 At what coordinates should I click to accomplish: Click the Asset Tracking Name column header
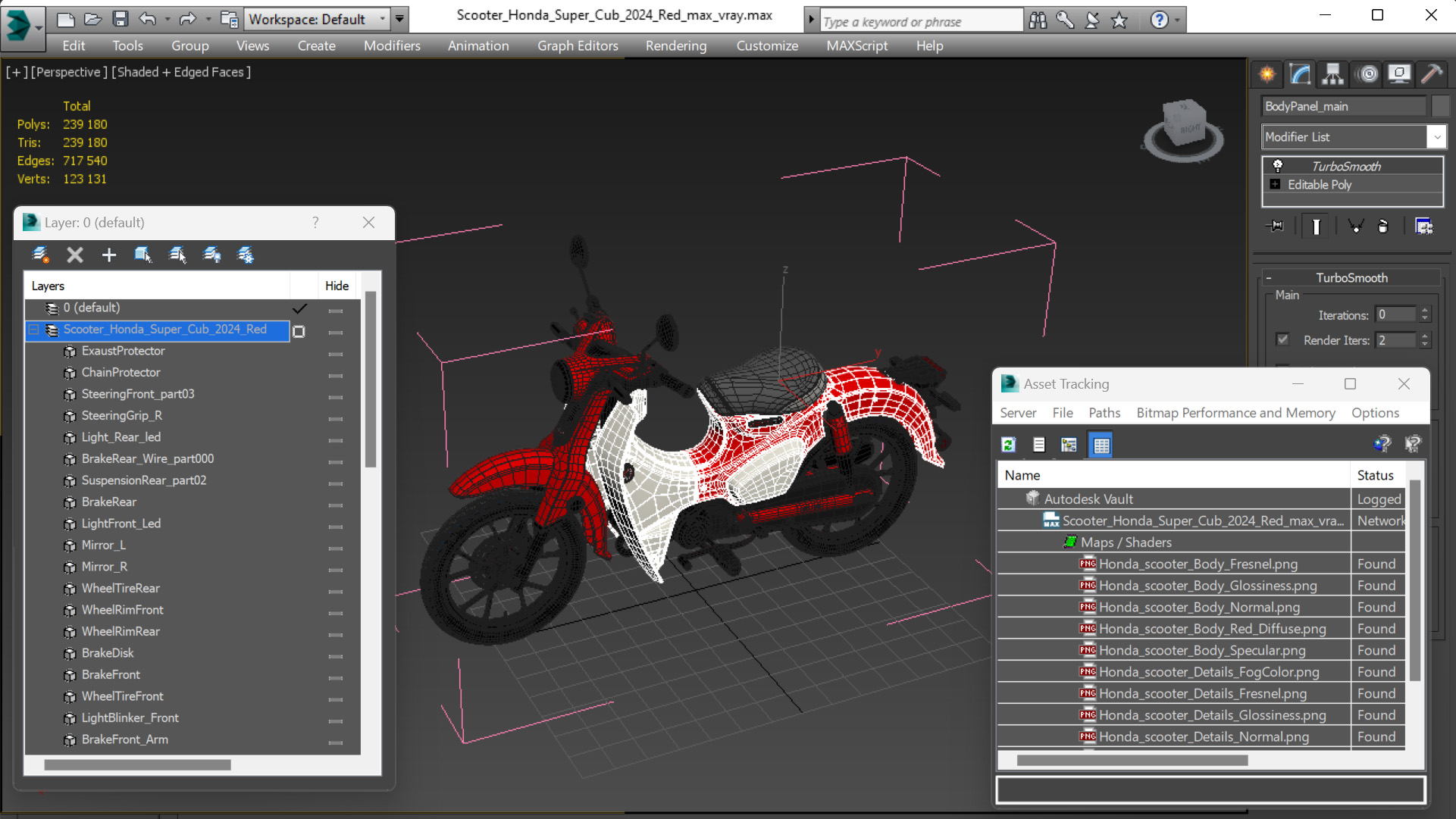point(1173,475)
